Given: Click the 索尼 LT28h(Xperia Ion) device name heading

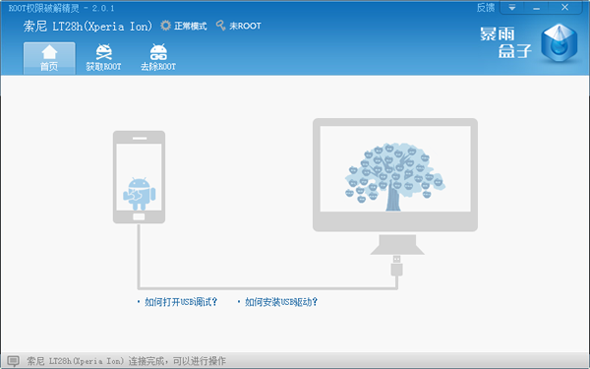Looking at the screenshot, I should (x=88, y=26).
